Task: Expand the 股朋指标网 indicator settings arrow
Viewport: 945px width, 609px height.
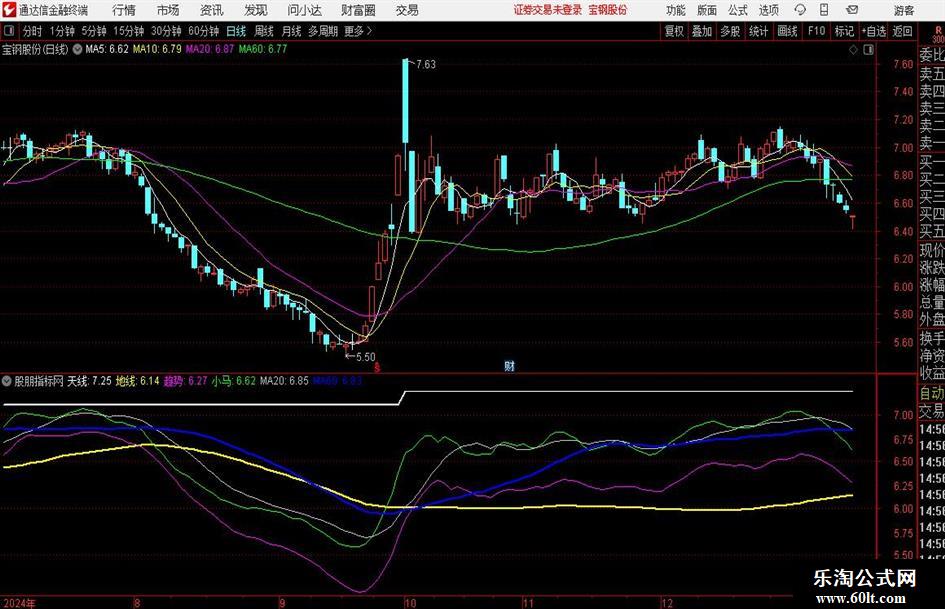Action: [7, 381]
